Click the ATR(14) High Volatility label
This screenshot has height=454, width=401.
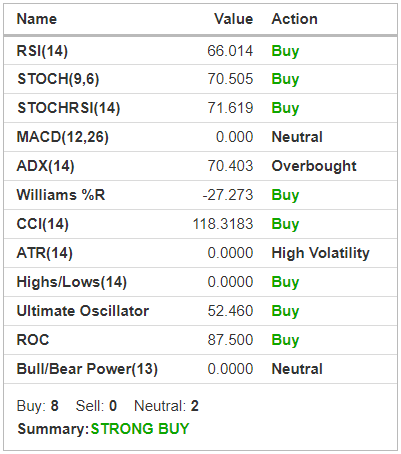click(x=320, y=253)
